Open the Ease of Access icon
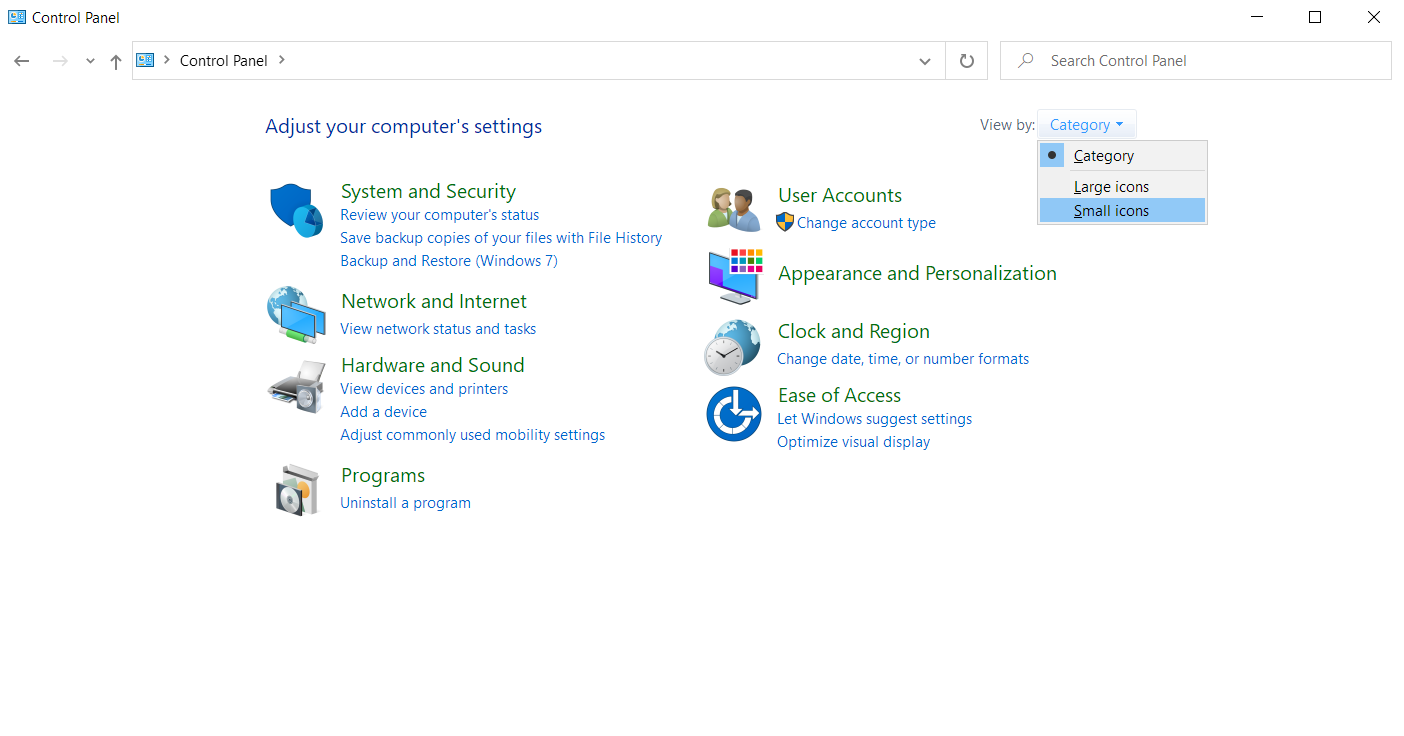1404x736 pixels. (x=734, y=413)
